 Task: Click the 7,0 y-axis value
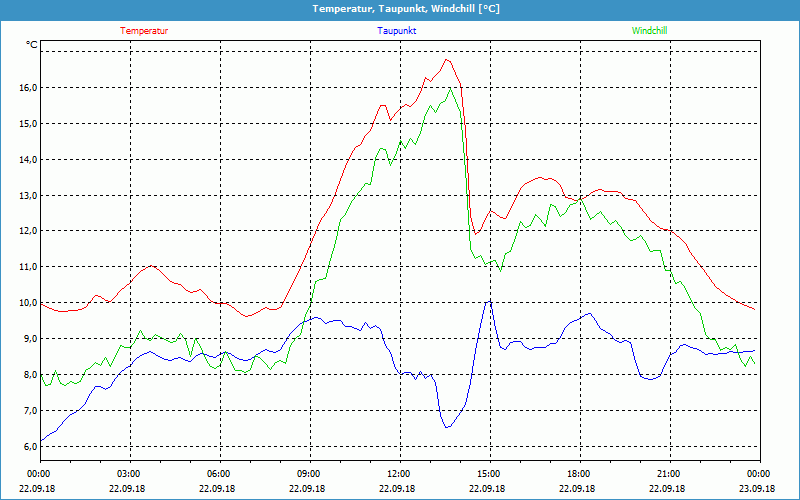point(31,411)
